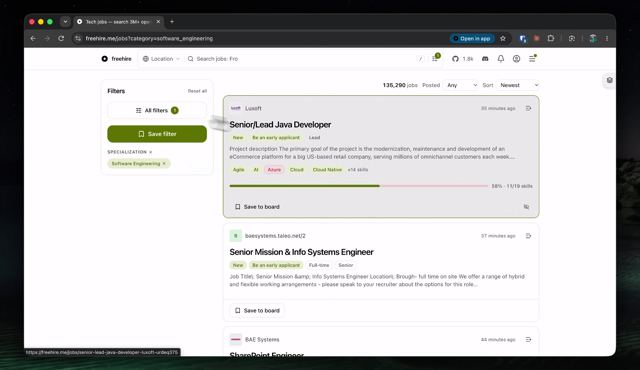
Task: Click the Lead tag on Java Developer card
Action: 314,138
